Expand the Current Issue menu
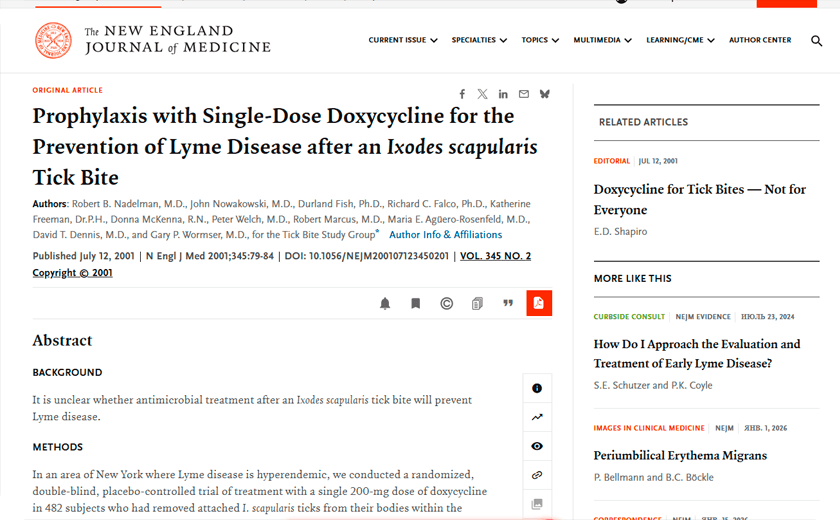This screenshot has width=840, height=520. (x=403, y=40)
